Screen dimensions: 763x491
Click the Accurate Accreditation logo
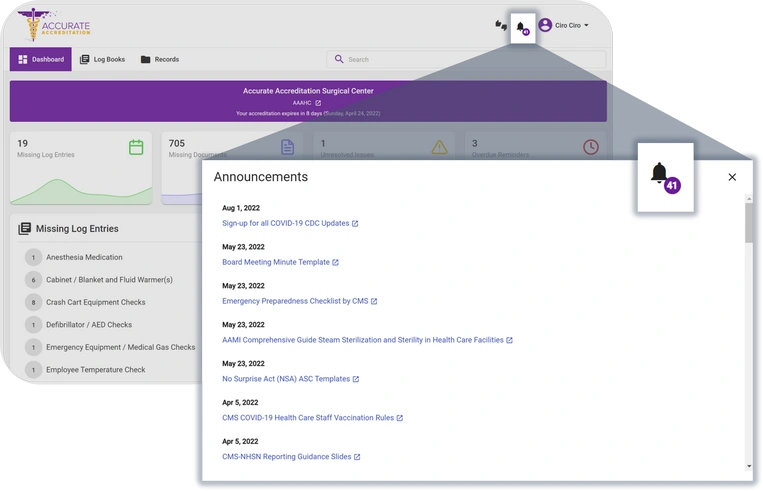pyautogui.click(x=54, y=25)
